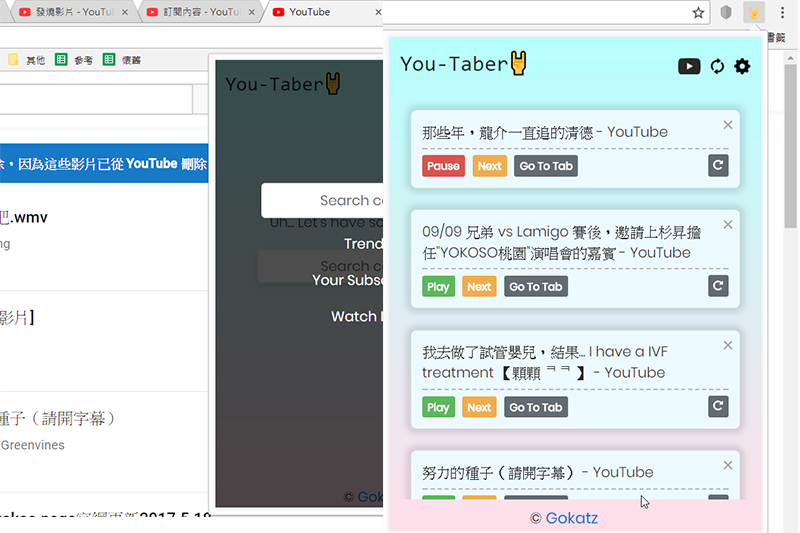The image size is (800, 533).
Task: Click the 努力的種子（請開字幕）- YouTube title
Action: tap(537, 473)
